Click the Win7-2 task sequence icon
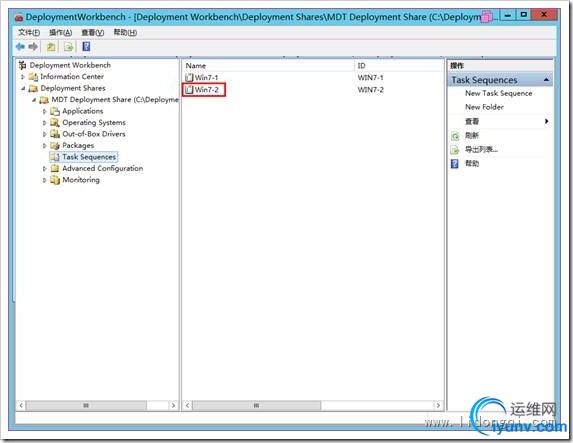The width and height of the screenshot is (573, 443). [x=189, y=90]
